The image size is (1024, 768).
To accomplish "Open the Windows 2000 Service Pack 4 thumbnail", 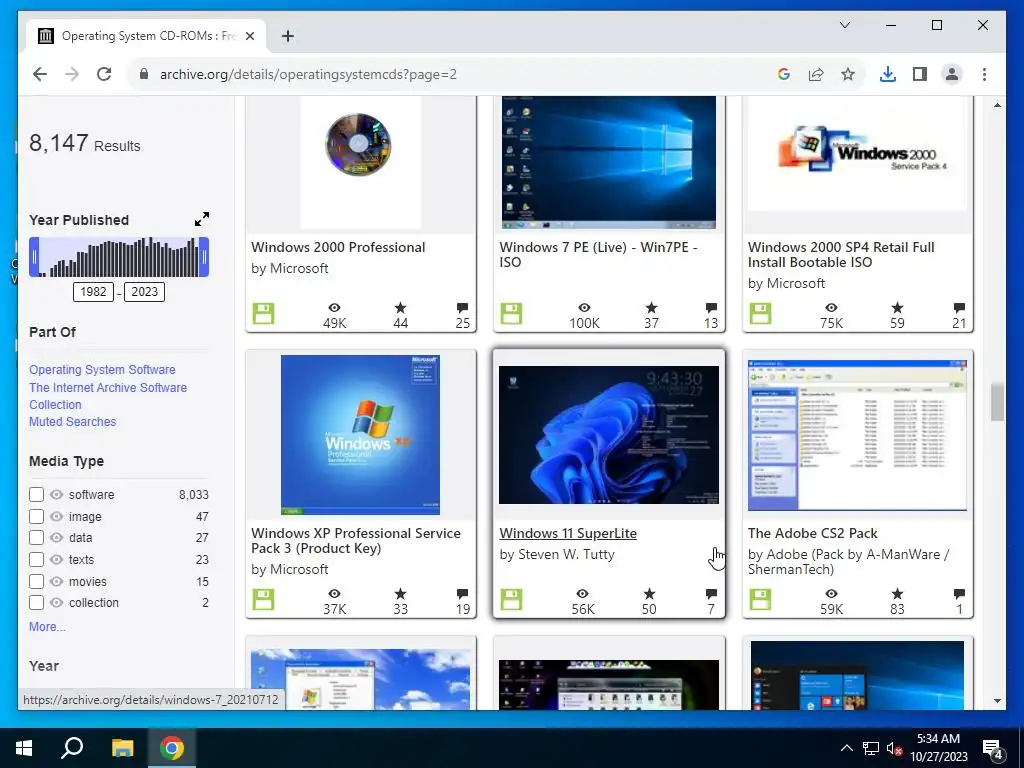I will click(857, 153).
